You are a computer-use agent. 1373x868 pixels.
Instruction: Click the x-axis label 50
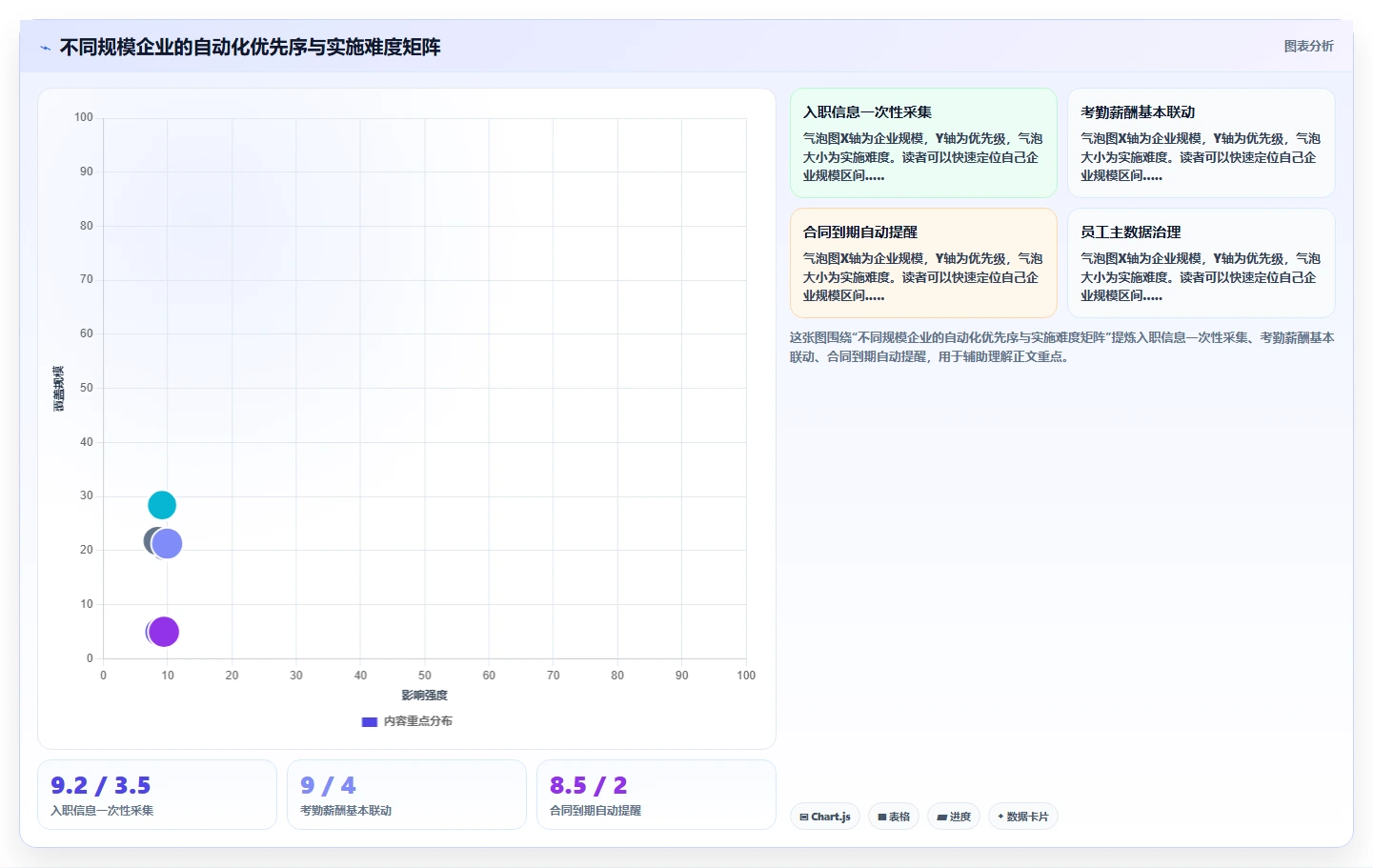pyautogui.click(x=425, y=676)
